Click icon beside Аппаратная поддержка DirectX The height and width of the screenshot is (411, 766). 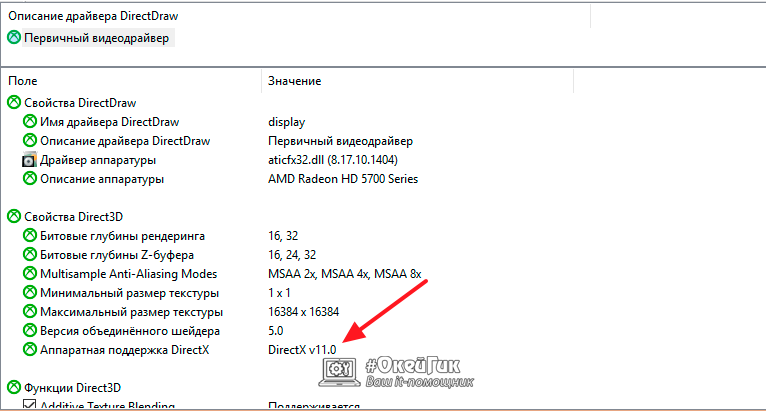pyautogui.click(x=30, y=349)
